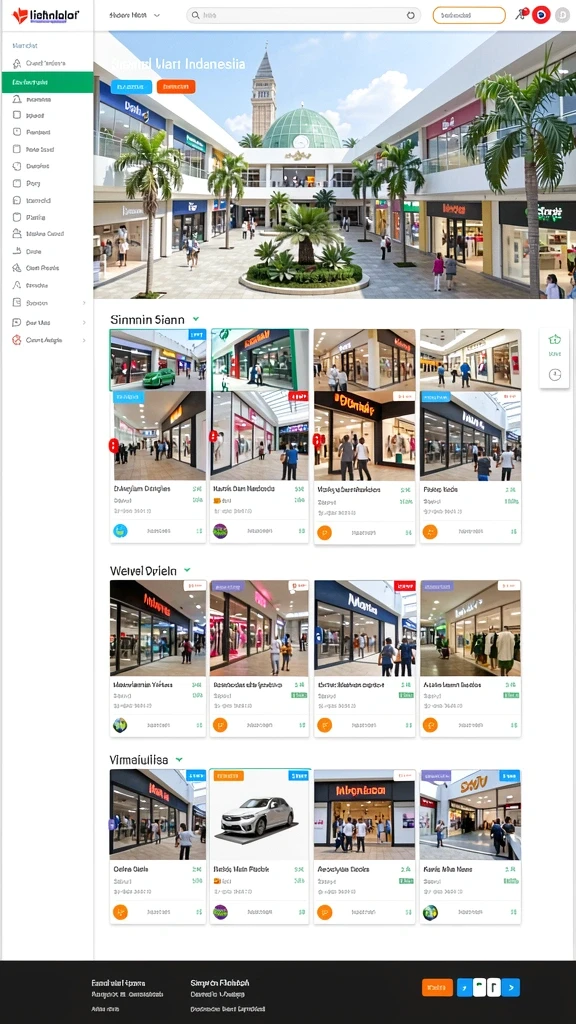Viewport: 576px width, 1024px height.
Task: Click the green house icon on right floating panel
Action: pos(554,339)
